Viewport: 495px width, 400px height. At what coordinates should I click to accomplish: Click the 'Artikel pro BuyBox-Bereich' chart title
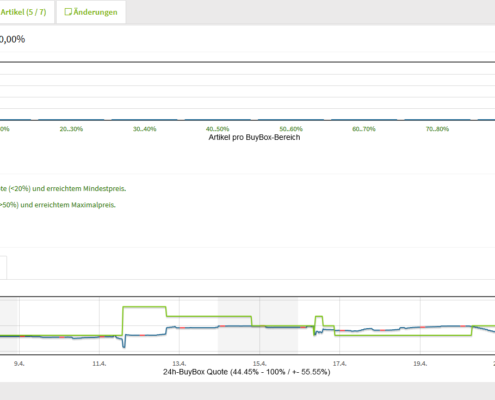pos(254,137)
